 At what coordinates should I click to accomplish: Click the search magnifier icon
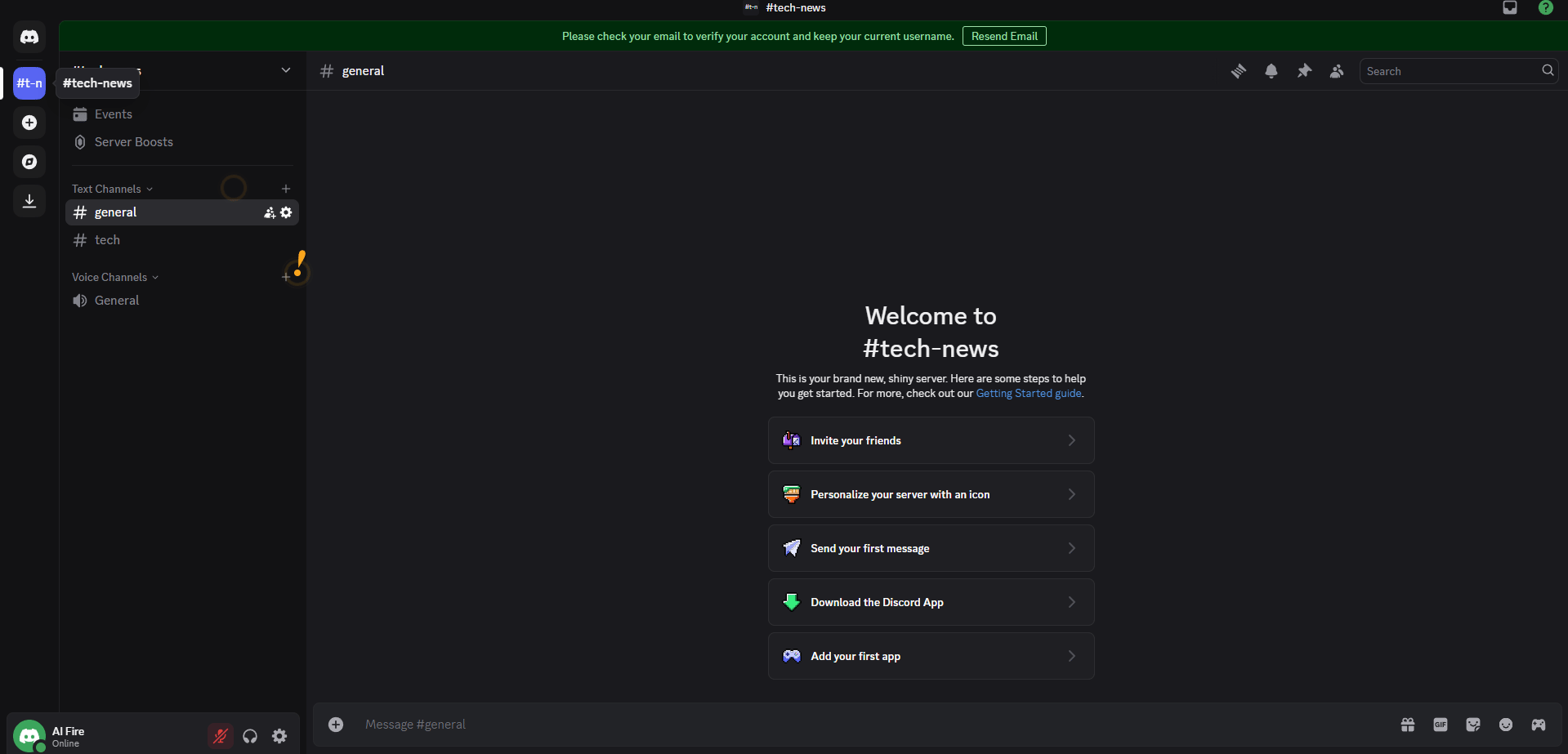[x=1548, y=71]
